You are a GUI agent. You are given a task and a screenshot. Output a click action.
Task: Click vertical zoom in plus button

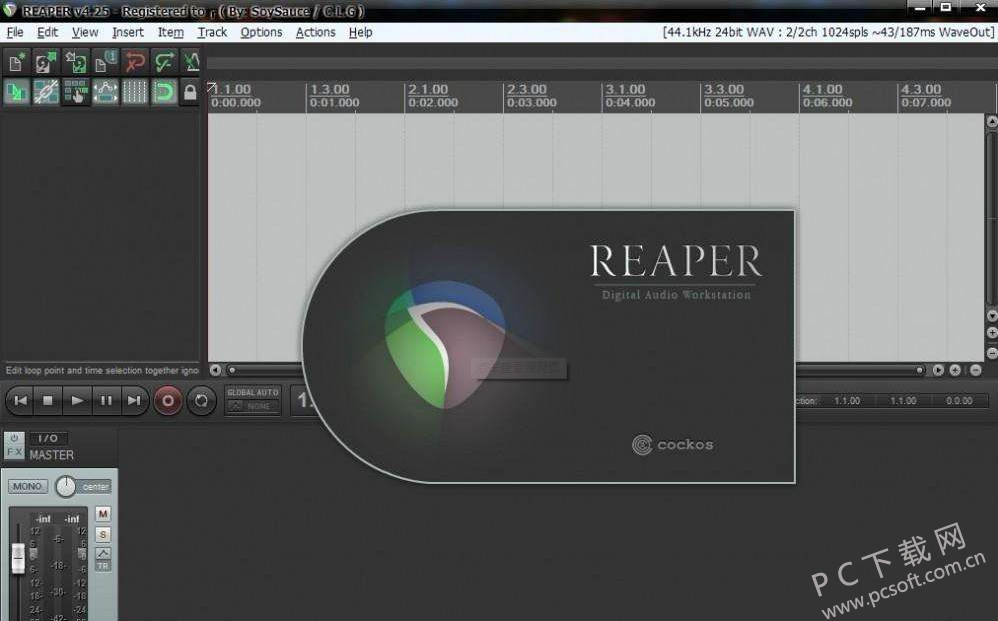click(992, 333)
